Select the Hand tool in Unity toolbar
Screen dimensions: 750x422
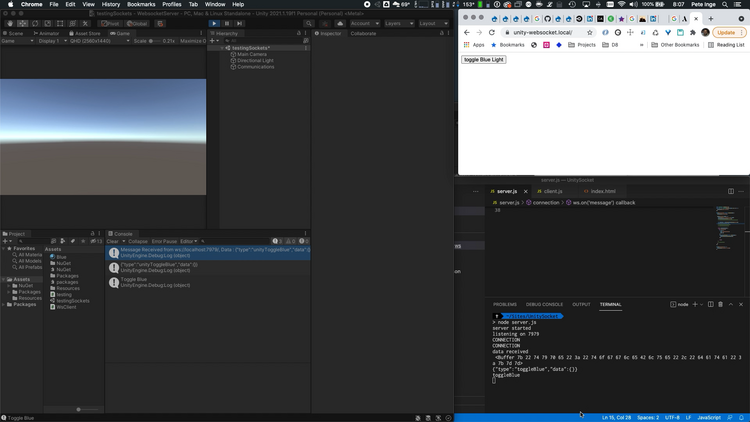coord(9,23)
